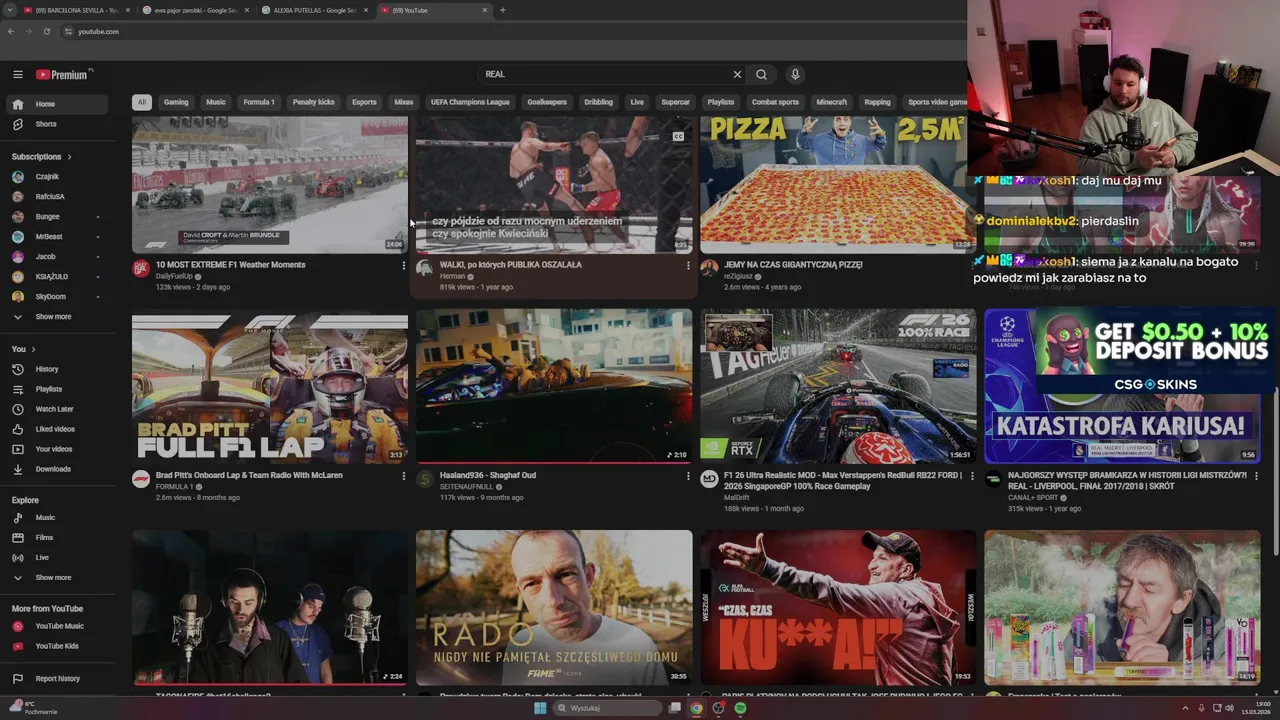The height and width of the screenshot is (720, 1280).
Task: Click the YouTube Premium logo
Action: (62, 74)
